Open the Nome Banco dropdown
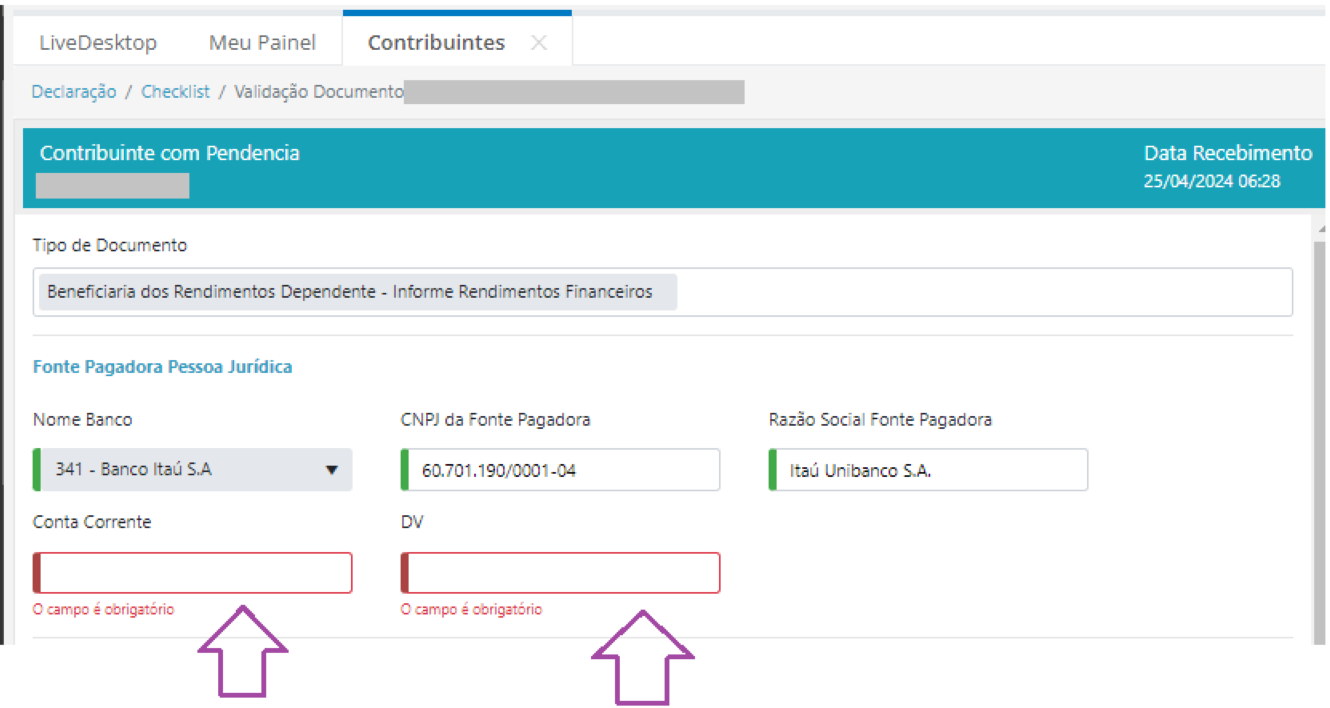Viewport: 1330px width, 708px height. [x=192, y=469]
